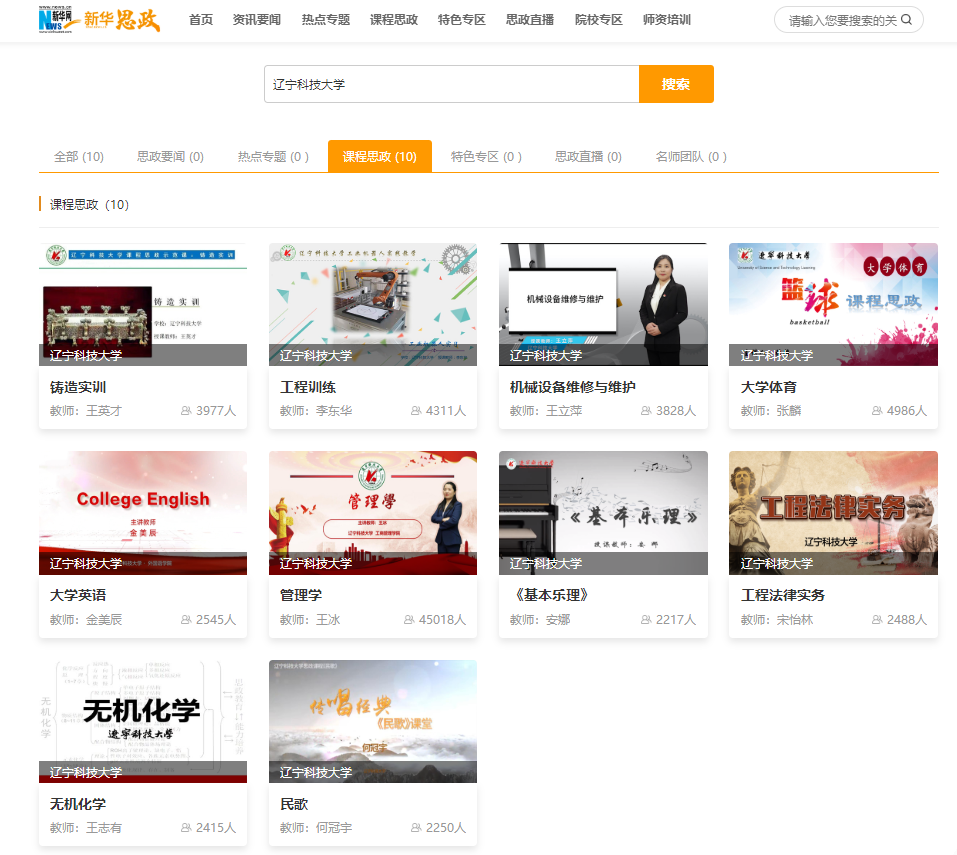Screen dimensions: 957x855
Task: Click the 机械设备维修与维护 course title
Action: pyautogui.click(x=572, y=387)
